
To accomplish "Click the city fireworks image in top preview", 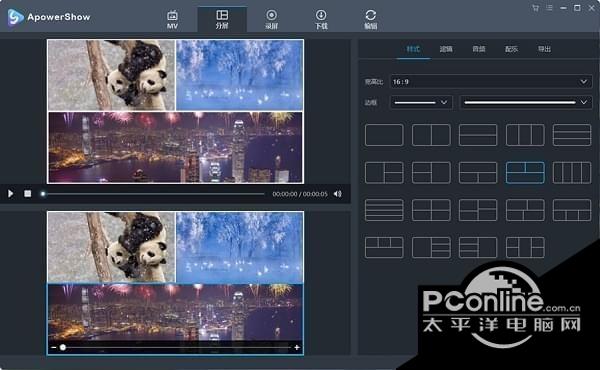I will [175, 147].
